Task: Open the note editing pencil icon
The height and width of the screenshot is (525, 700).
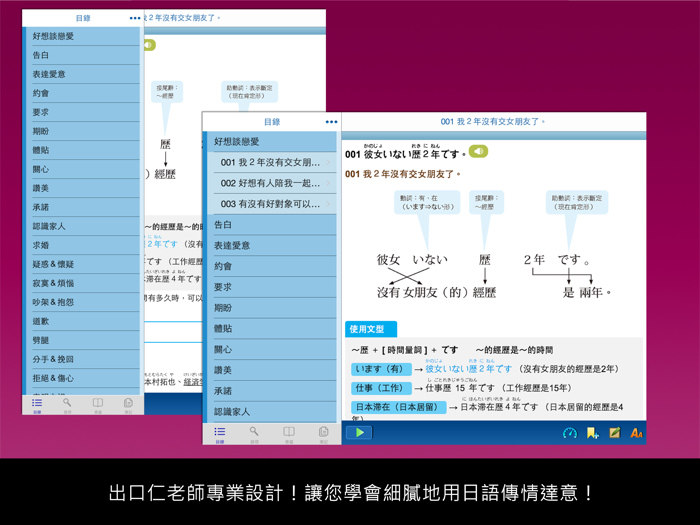Action: pos(615,433)
